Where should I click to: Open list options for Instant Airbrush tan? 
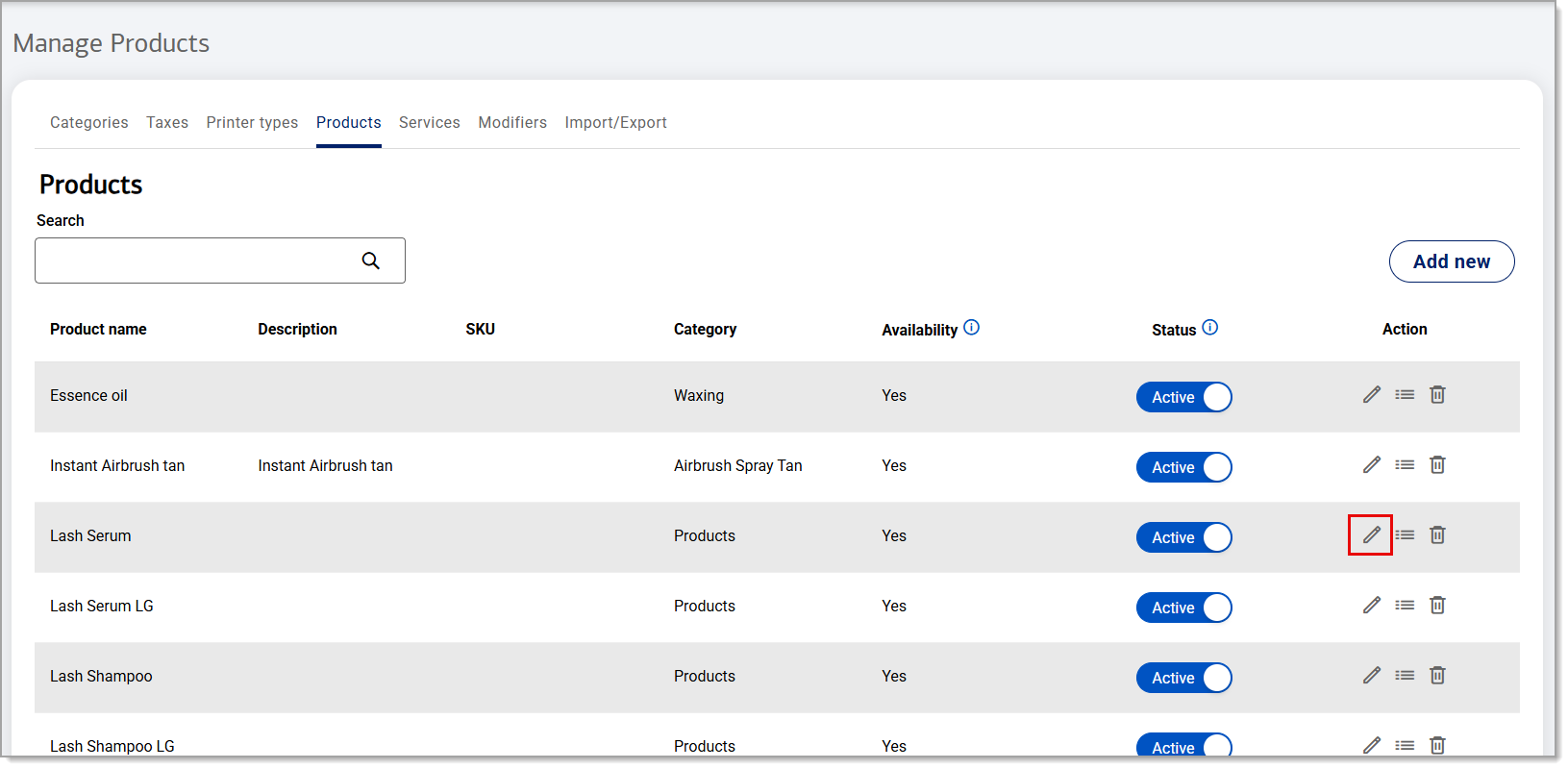click(1405, 465)
